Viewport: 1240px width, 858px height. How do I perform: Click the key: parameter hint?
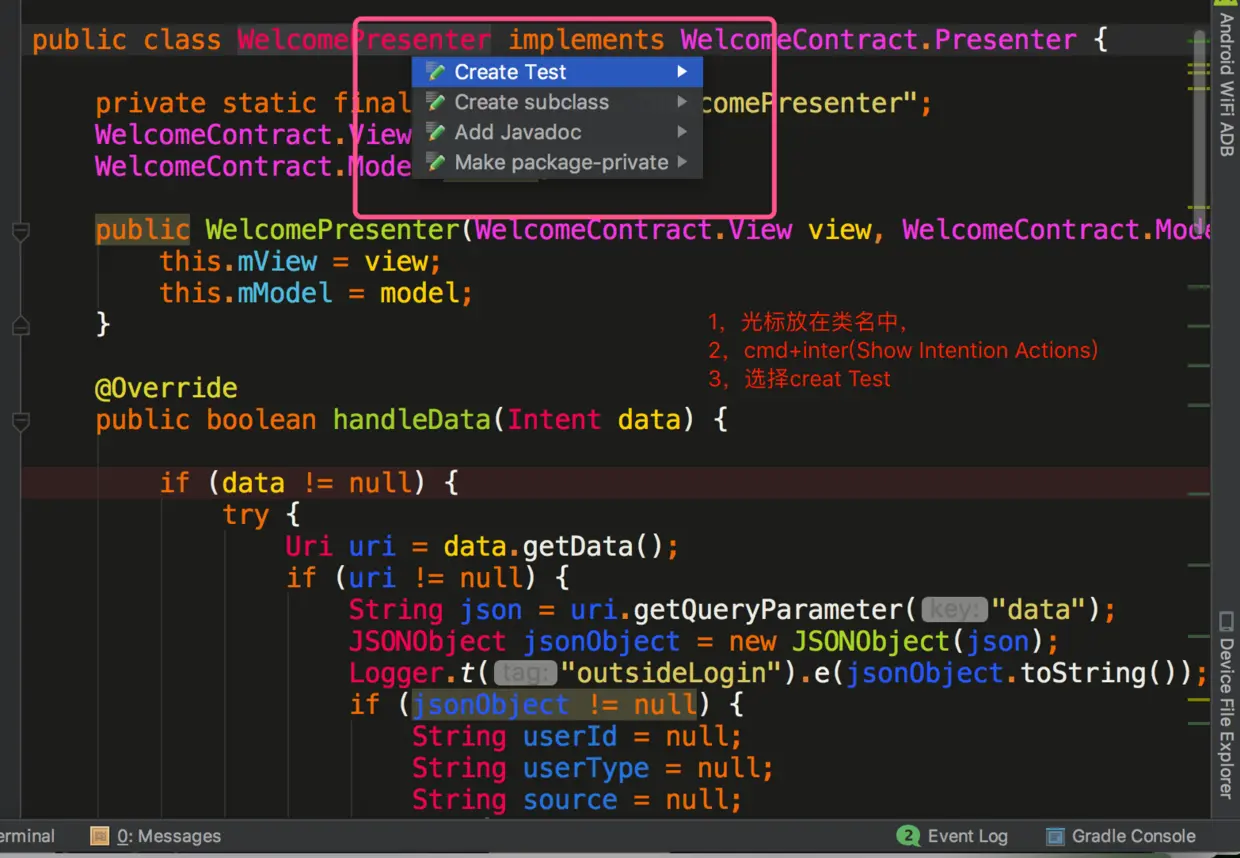pos(955,610)
